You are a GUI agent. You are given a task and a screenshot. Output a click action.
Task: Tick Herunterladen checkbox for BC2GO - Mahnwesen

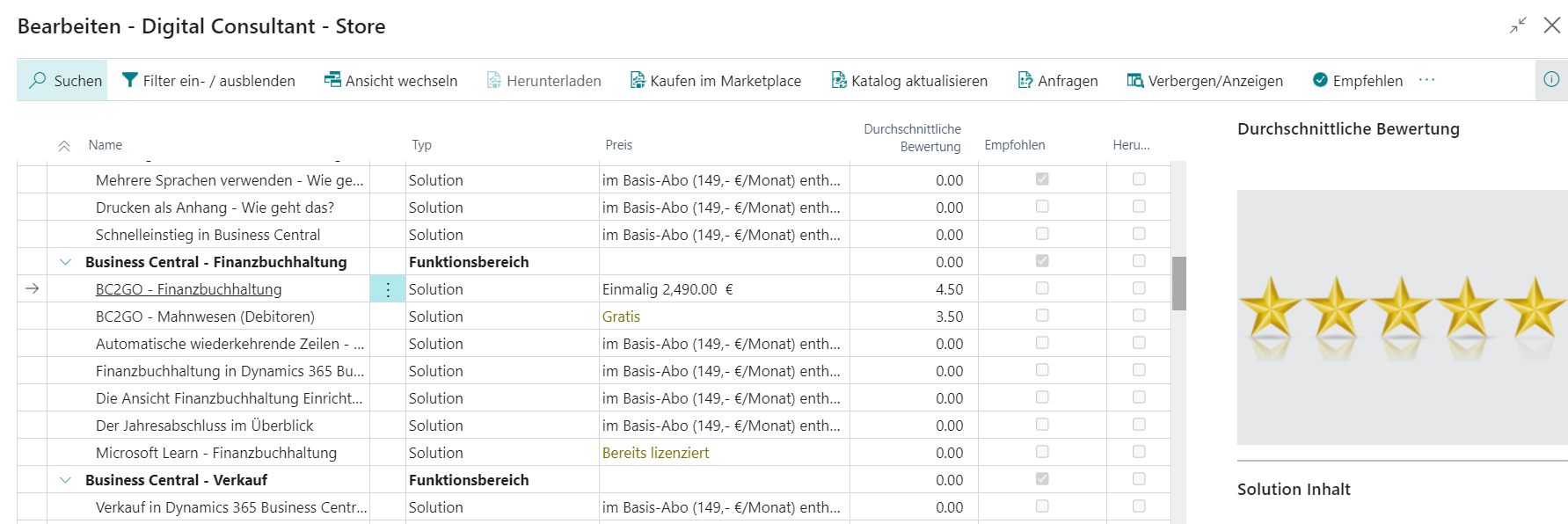[1139, 316]
